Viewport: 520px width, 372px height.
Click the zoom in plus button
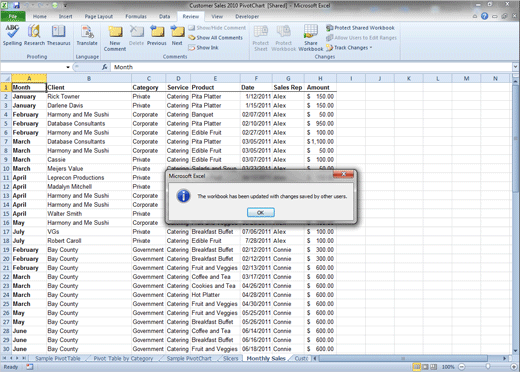tap(515, 367)
